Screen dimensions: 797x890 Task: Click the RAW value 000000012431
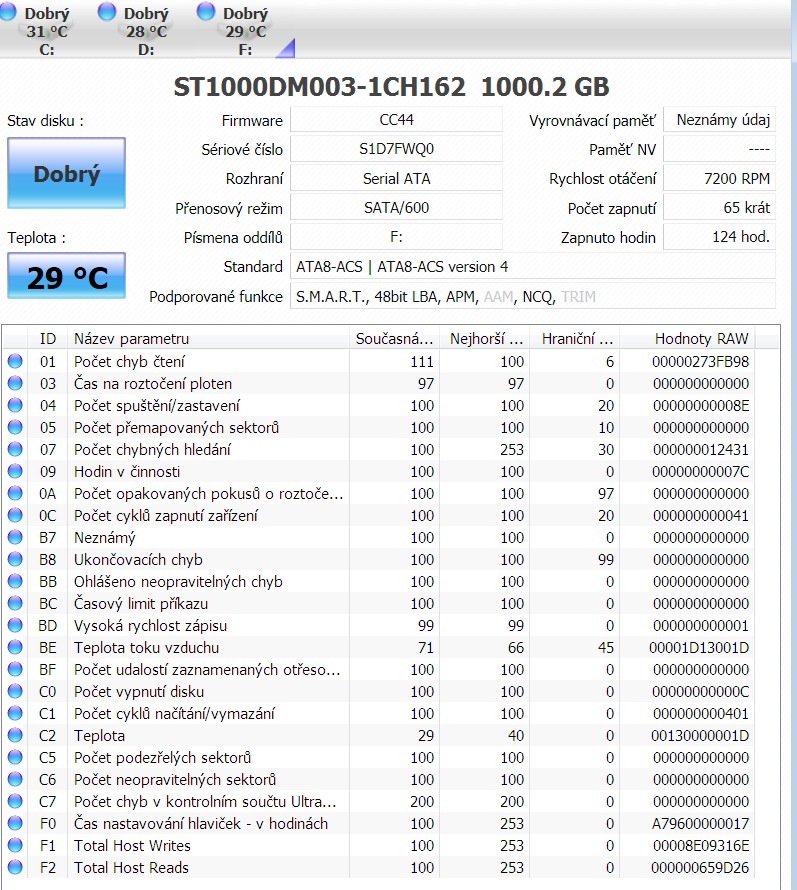pyautogui.click(x=701, y=450)
